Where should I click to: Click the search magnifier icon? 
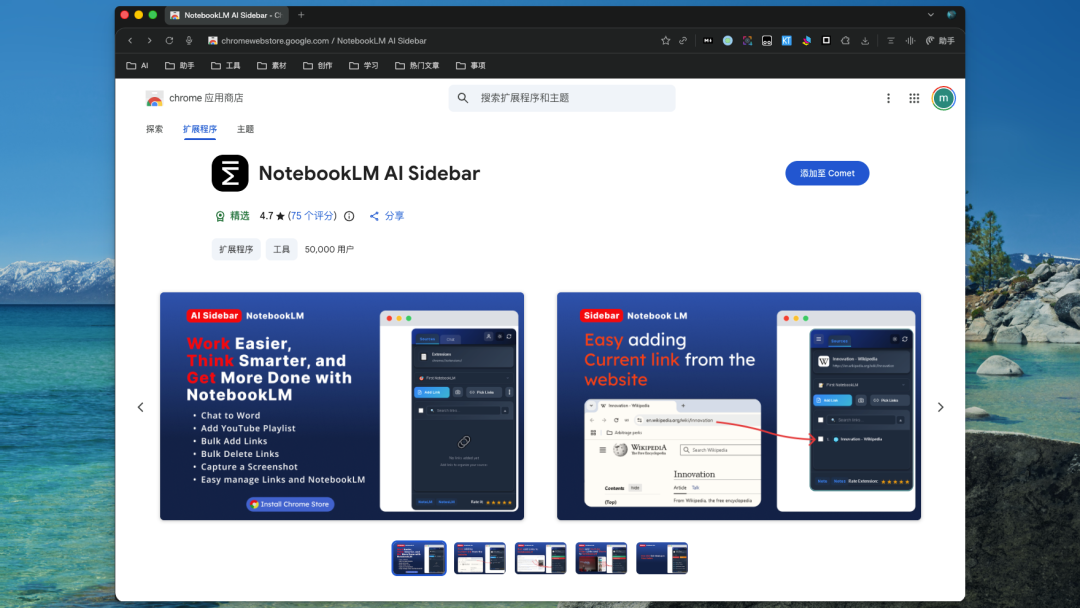(463, 98)
